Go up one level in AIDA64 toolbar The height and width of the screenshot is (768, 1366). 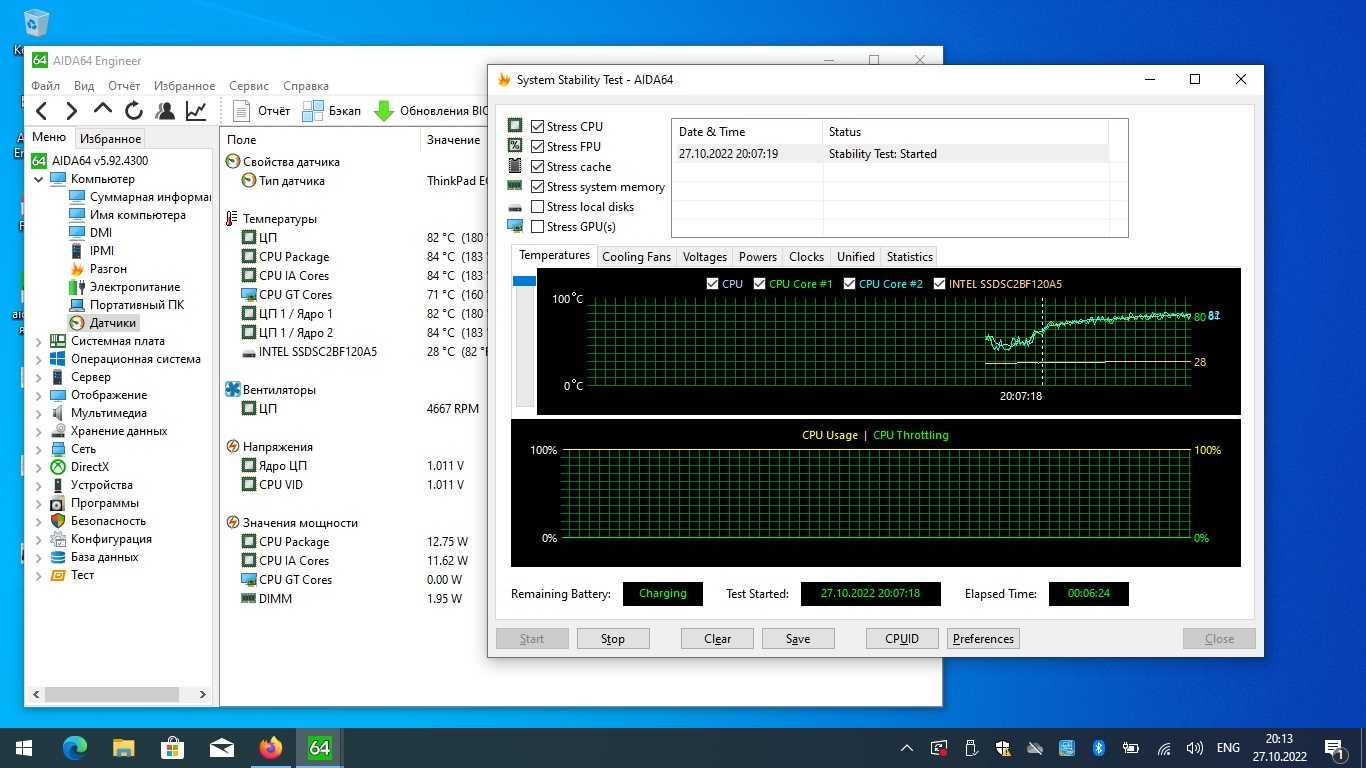click(103, 110)
